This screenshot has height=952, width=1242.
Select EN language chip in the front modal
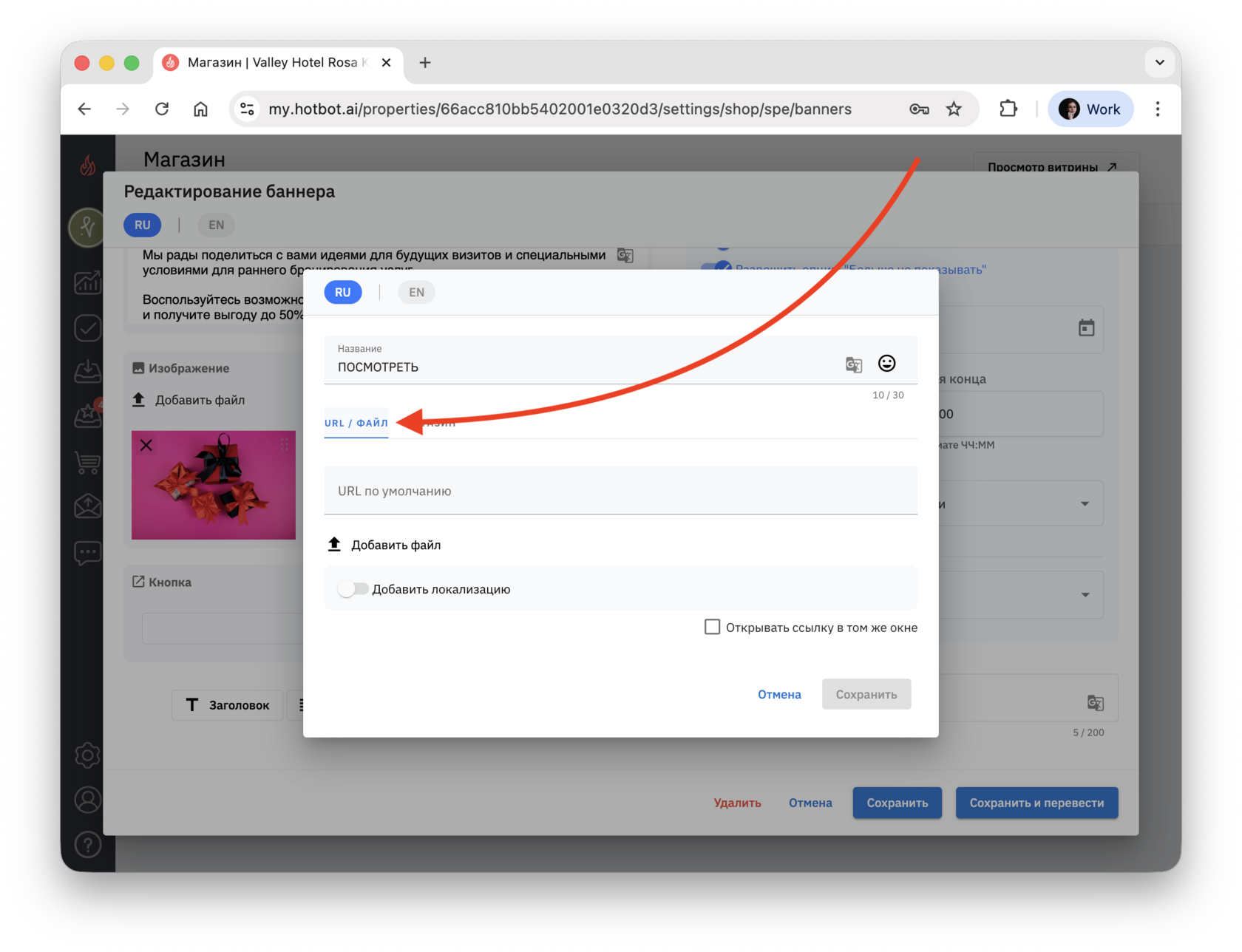pyautogui.click(x=417, y=292)
